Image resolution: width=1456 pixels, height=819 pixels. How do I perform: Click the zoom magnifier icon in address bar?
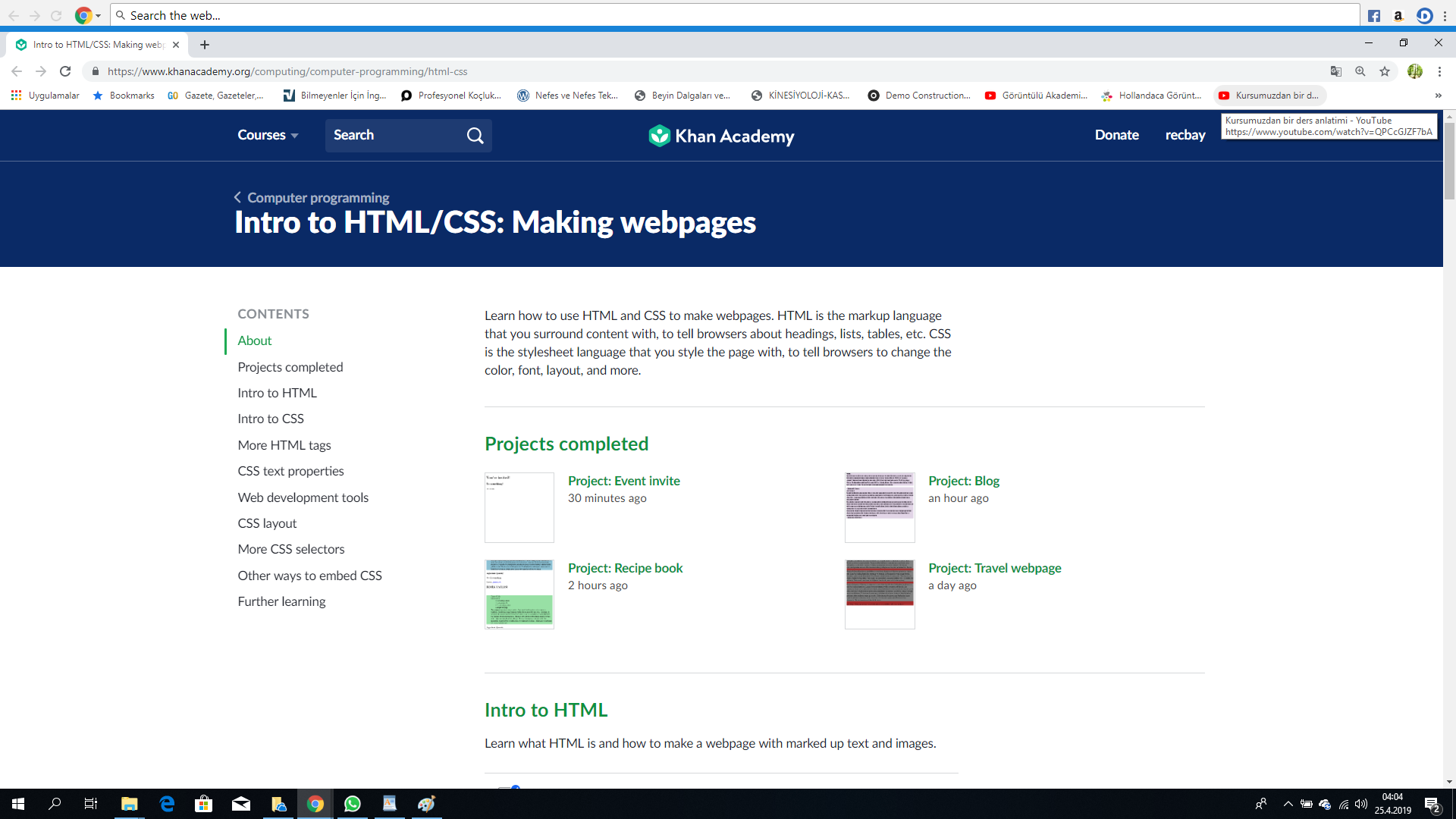point(1360,71)
